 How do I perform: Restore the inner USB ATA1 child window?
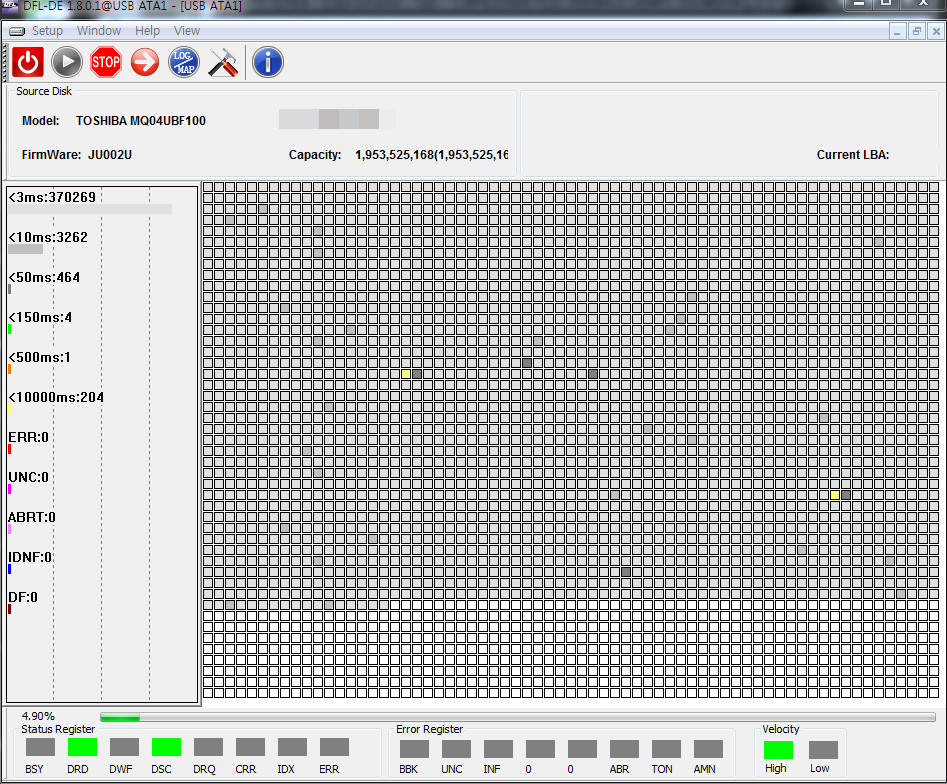(x=917, y=31)
